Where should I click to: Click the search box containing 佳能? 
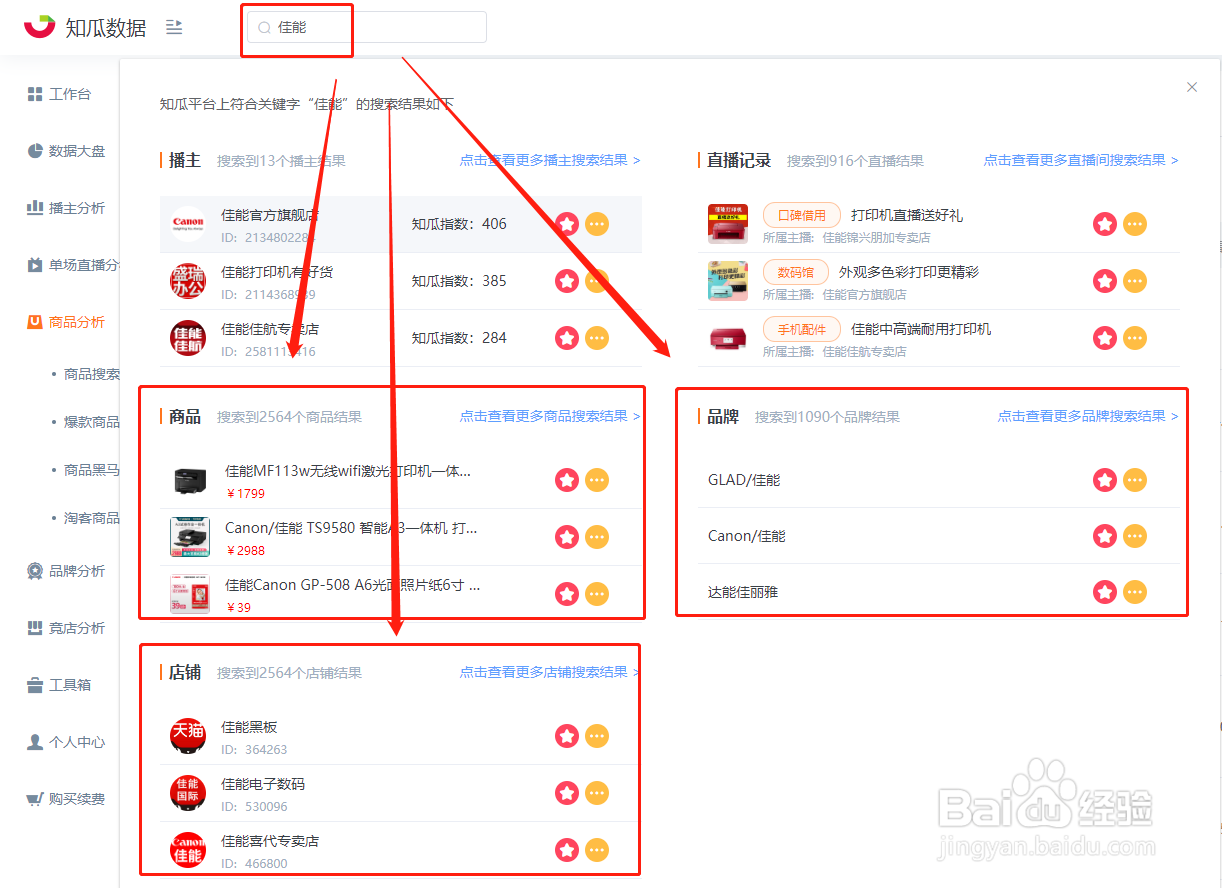366,27
